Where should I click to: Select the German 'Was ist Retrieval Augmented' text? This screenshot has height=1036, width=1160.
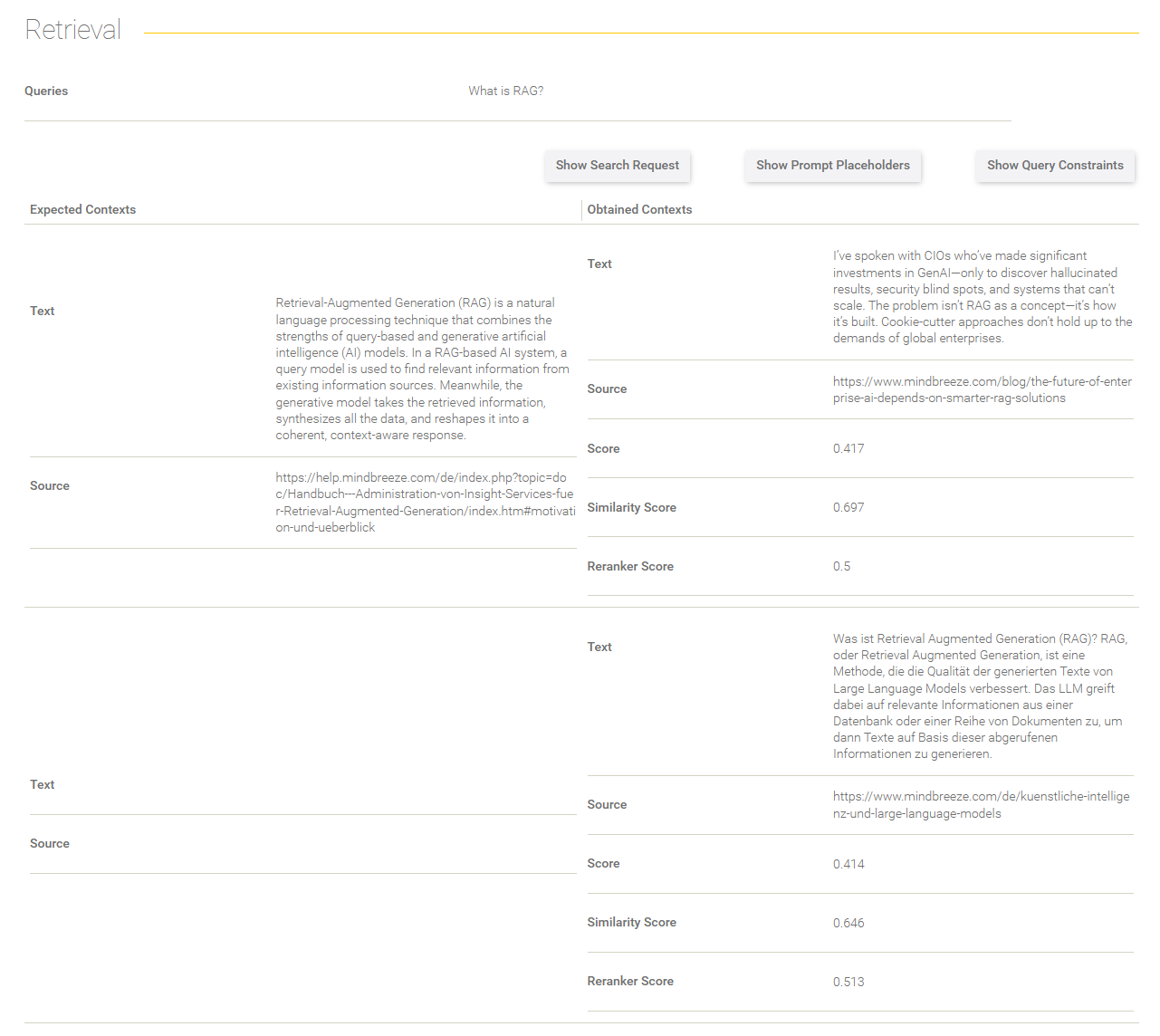coord(980,696)
